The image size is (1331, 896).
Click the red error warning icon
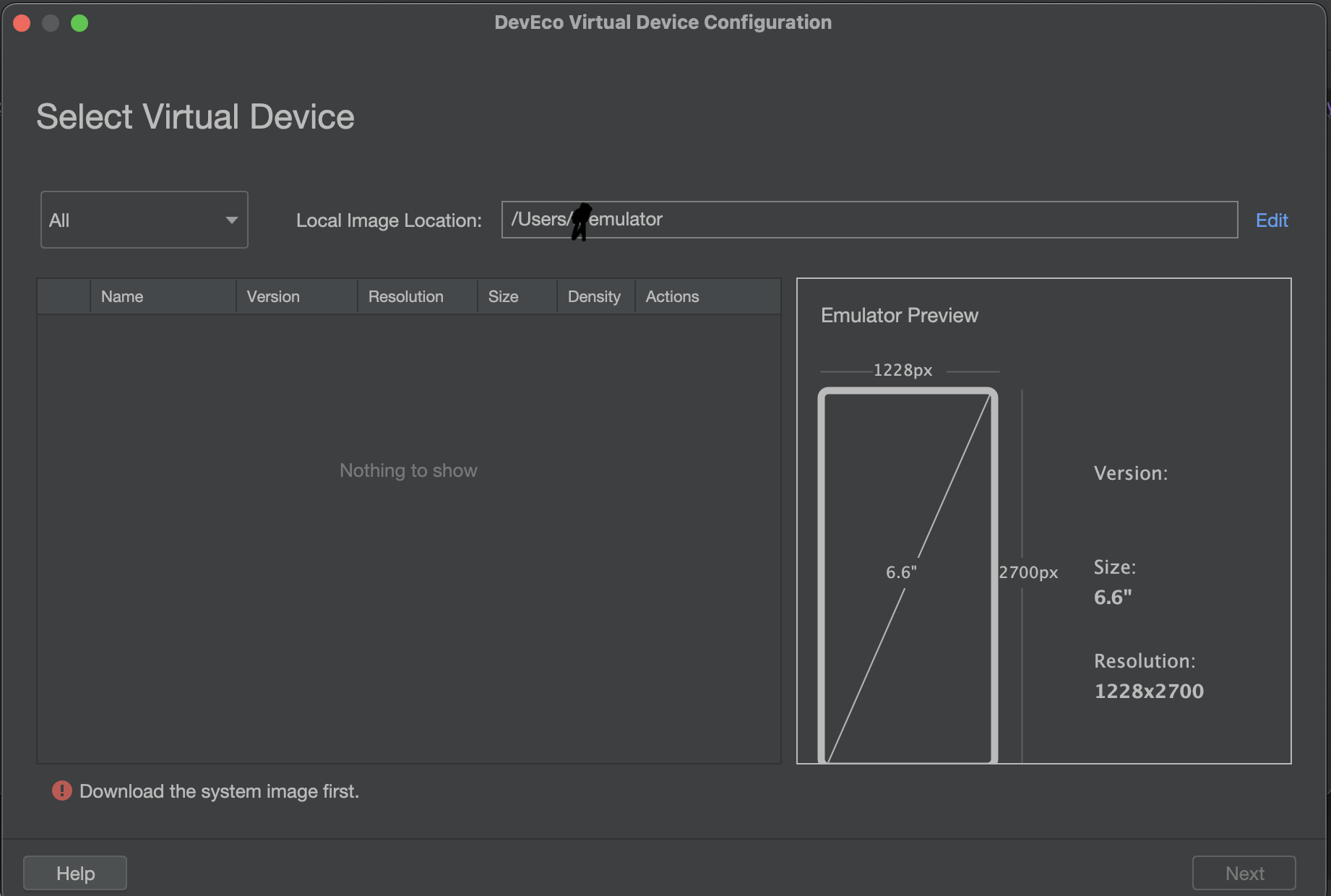62,791
